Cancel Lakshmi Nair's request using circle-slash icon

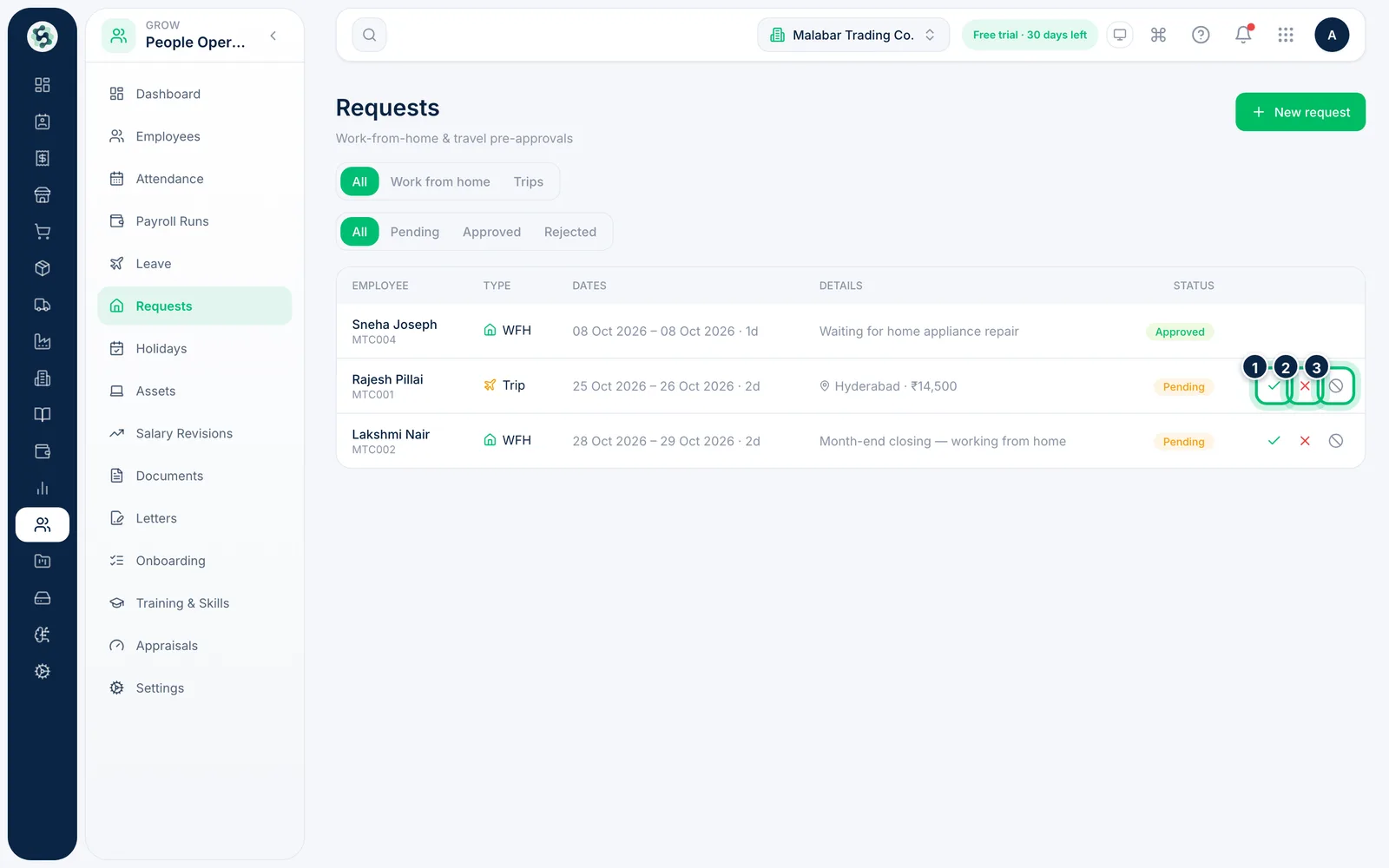(1336, 441)
